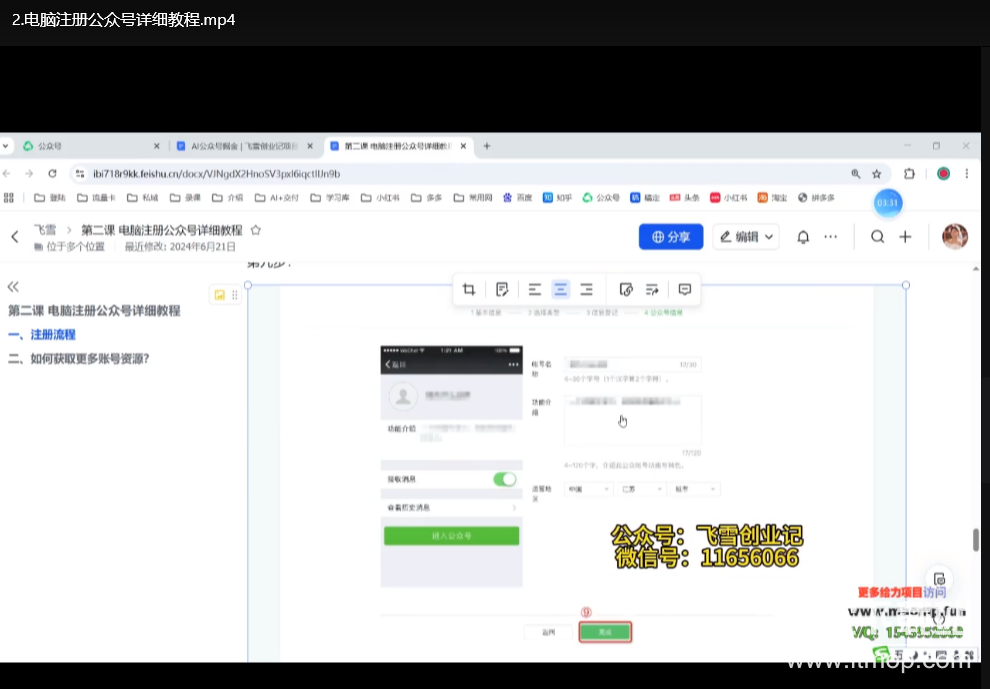Open a new browser tab
The image size is (990, 689).
[487, 146]
